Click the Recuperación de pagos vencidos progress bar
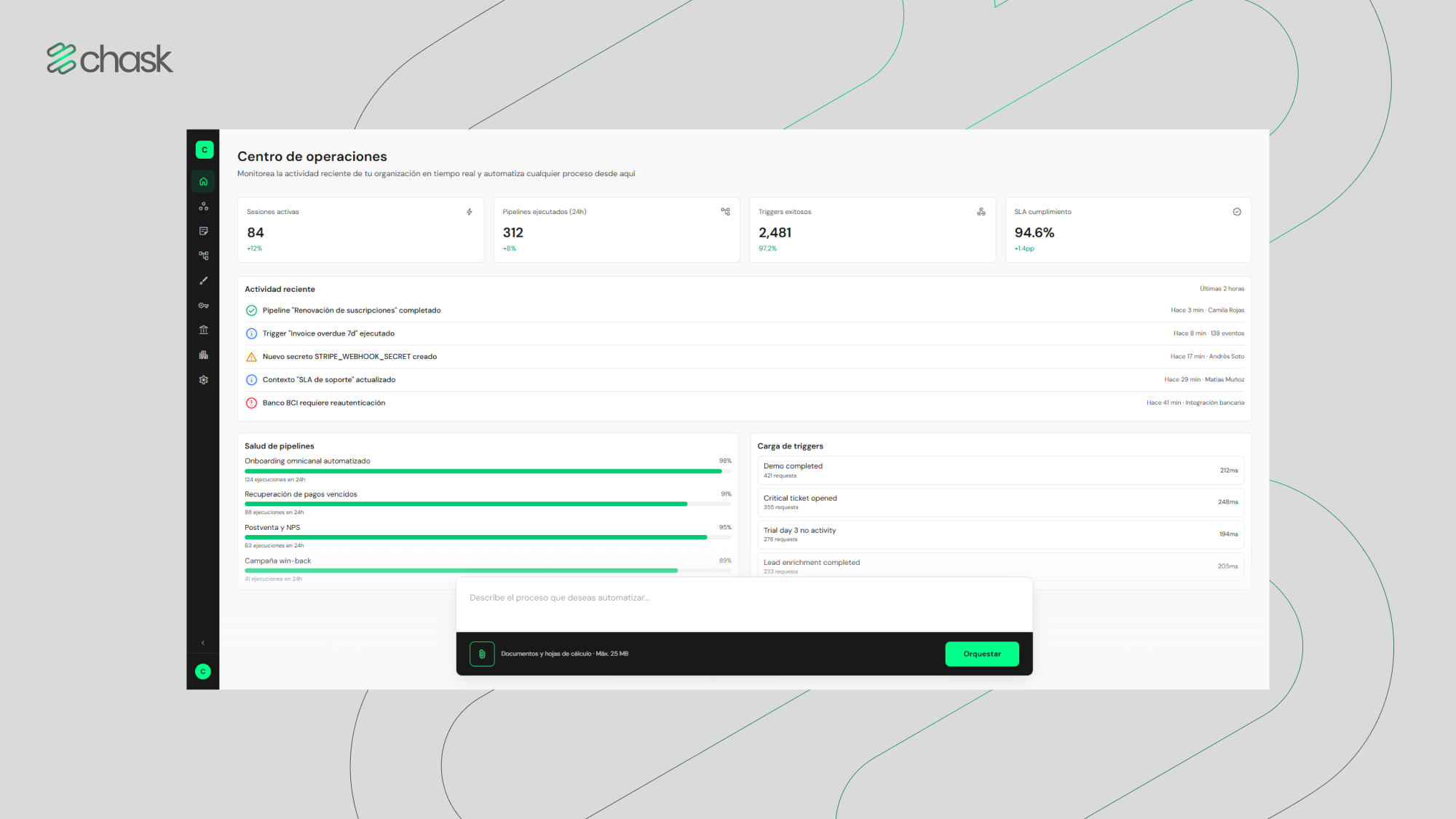1456x819 pixels. point(488,504)
